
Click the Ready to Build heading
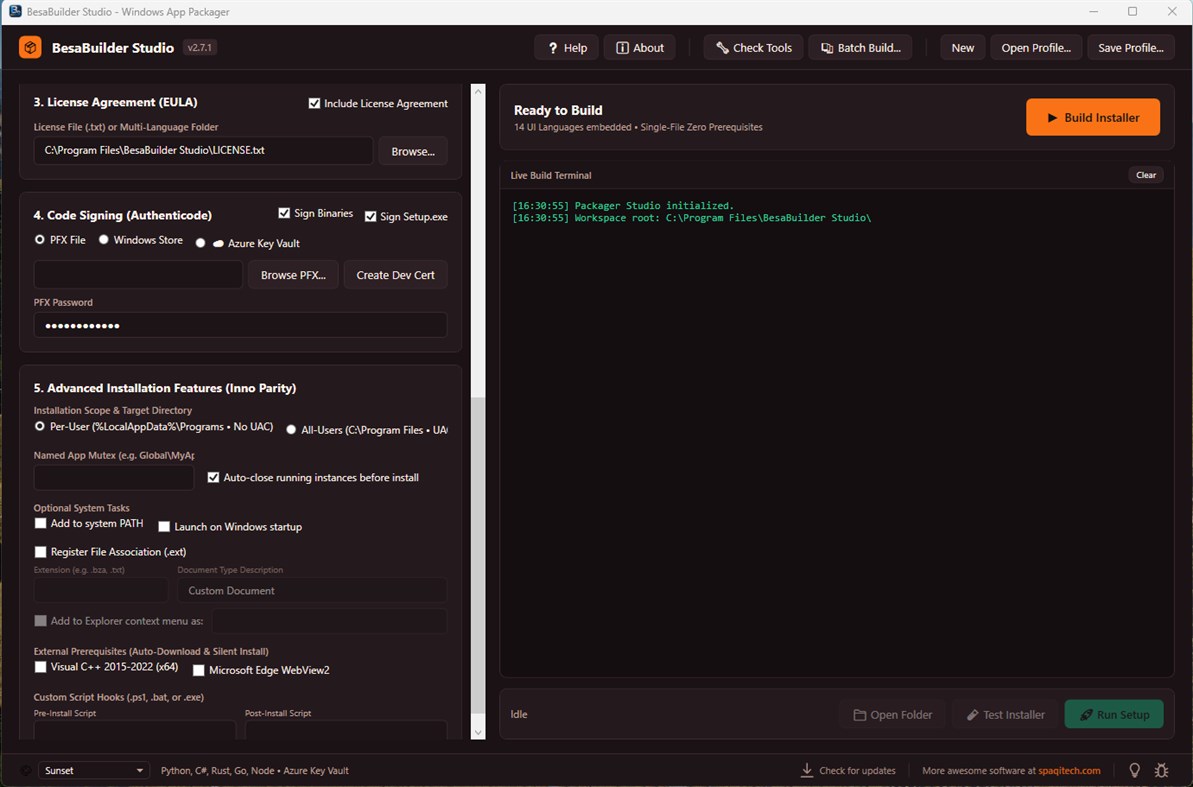(x=558, y=110)
